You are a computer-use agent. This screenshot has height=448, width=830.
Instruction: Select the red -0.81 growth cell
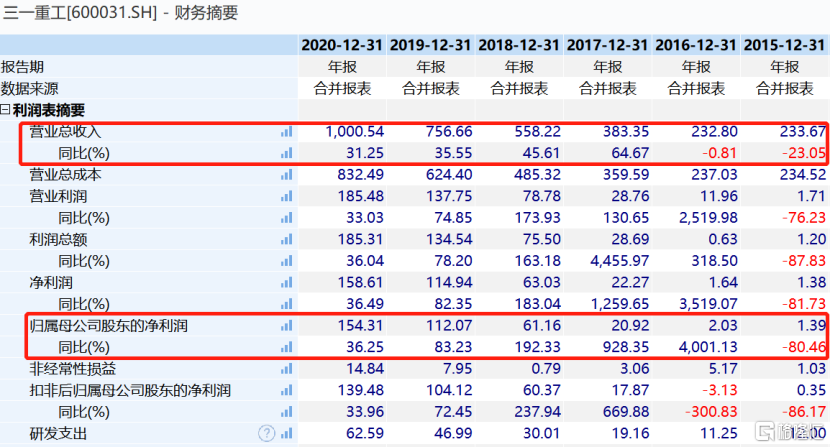pyautogui.click(x=719, y=154)
